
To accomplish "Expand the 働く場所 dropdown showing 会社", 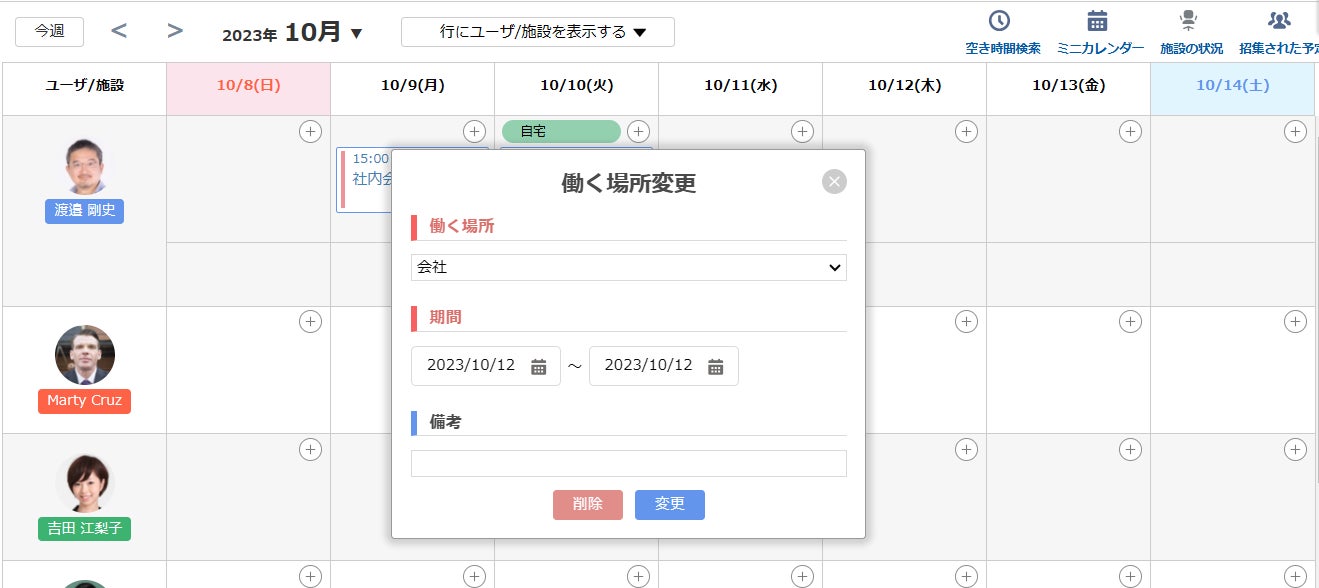I will tap(628, 267).
